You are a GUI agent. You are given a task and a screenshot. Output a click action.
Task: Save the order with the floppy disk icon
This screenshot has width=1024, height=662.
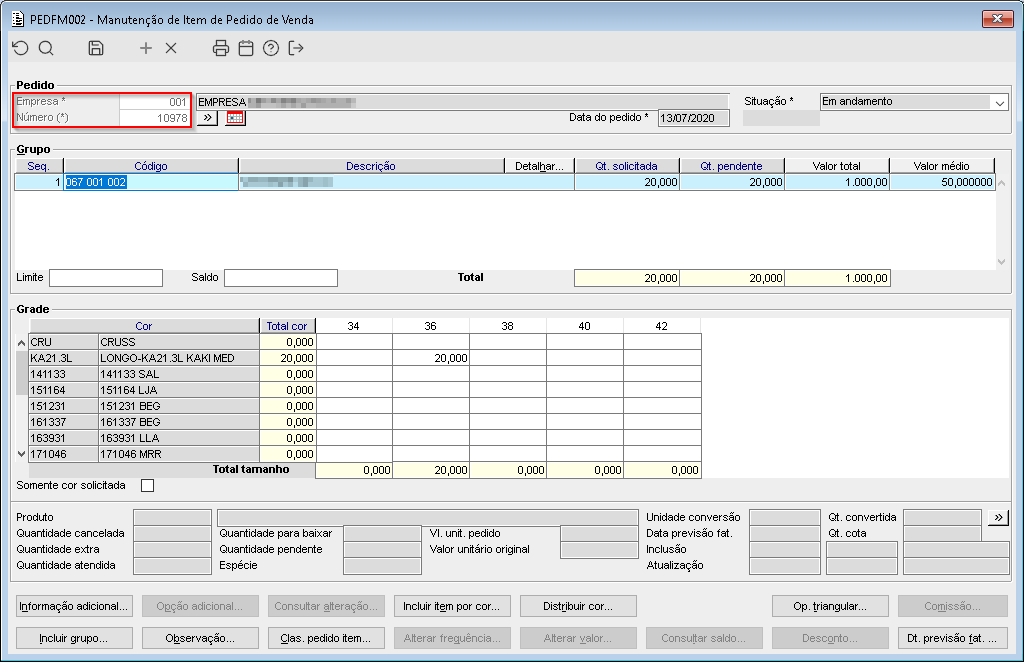click(96, 48)
